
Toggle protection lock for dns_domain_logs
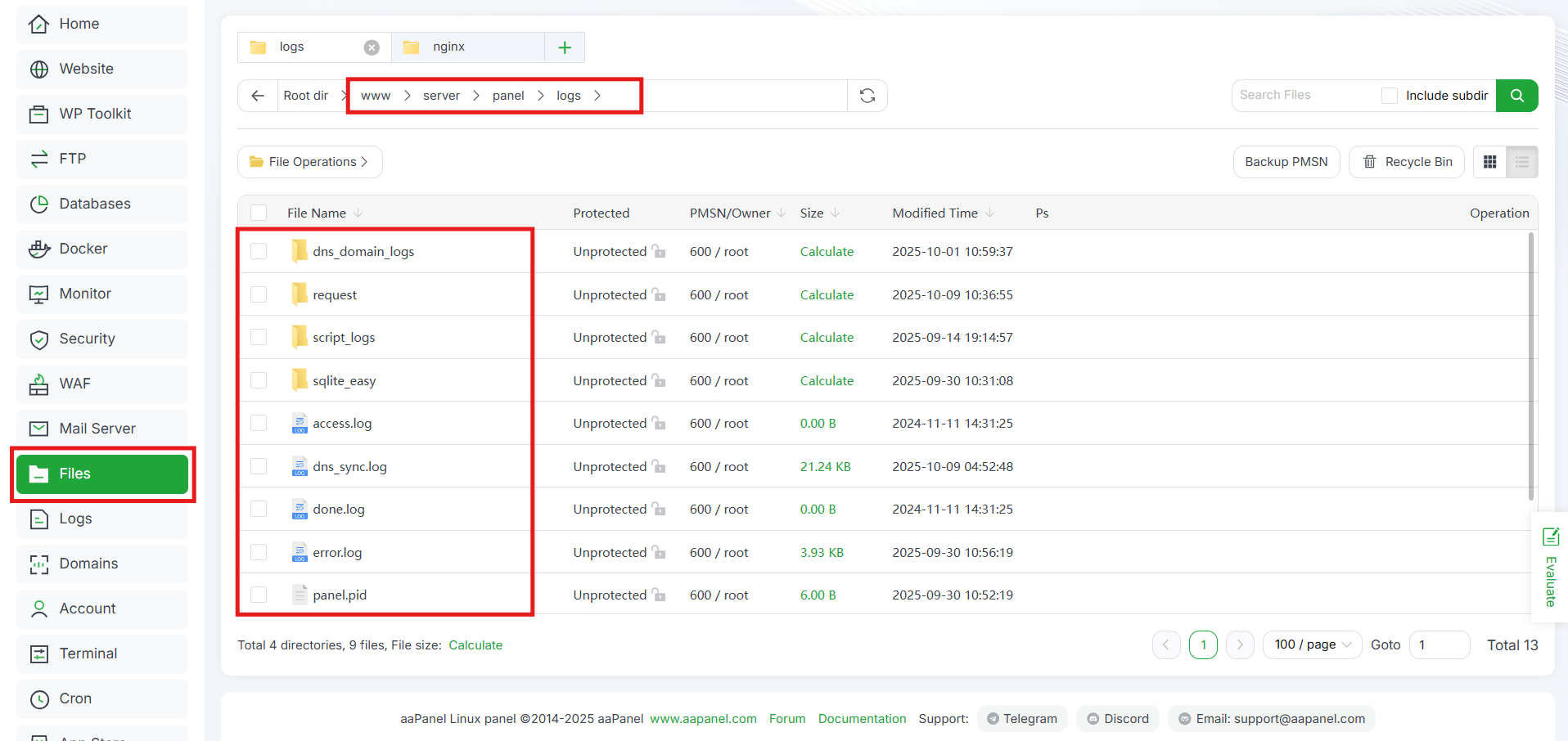point(659,251)
